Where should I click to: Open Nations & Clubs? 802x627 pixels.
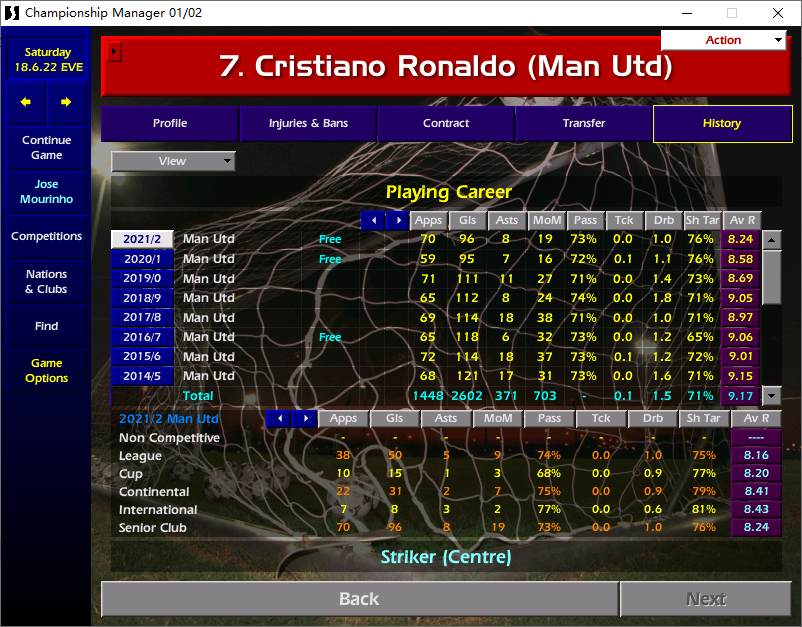point(47,282)
